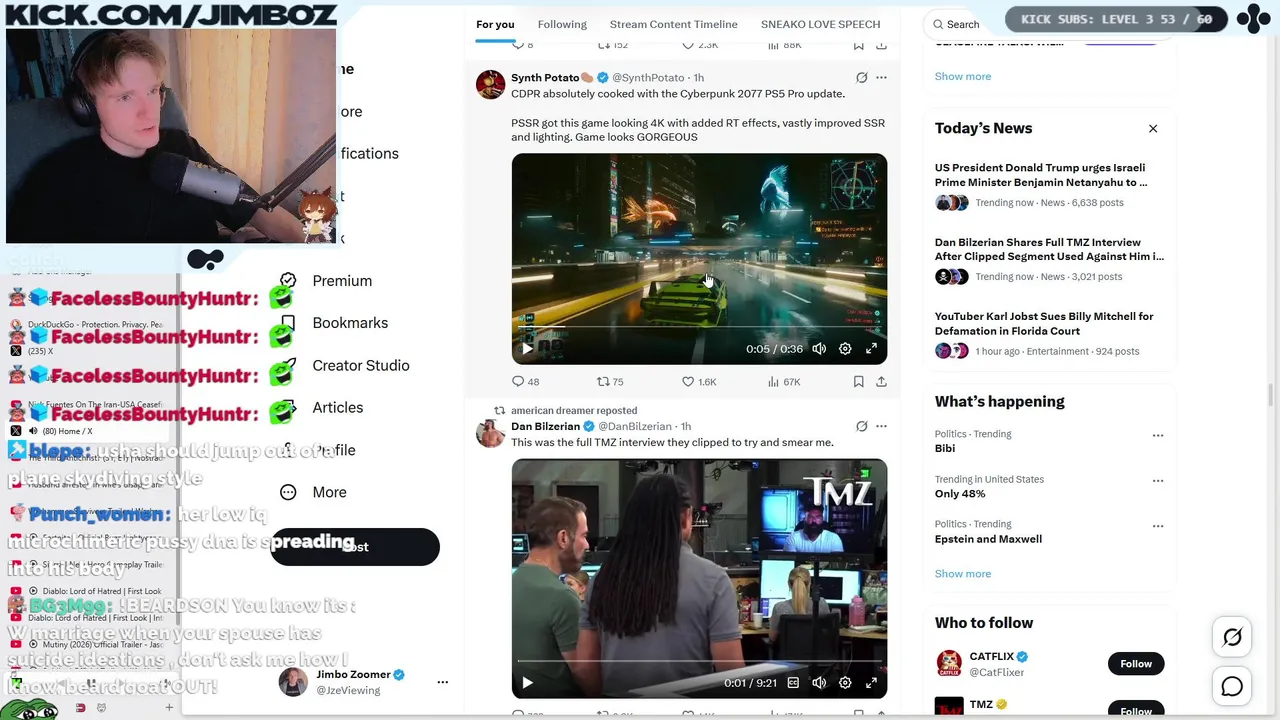
Task: Follow the CATFLIX account
Action: tap(1136, 664)
